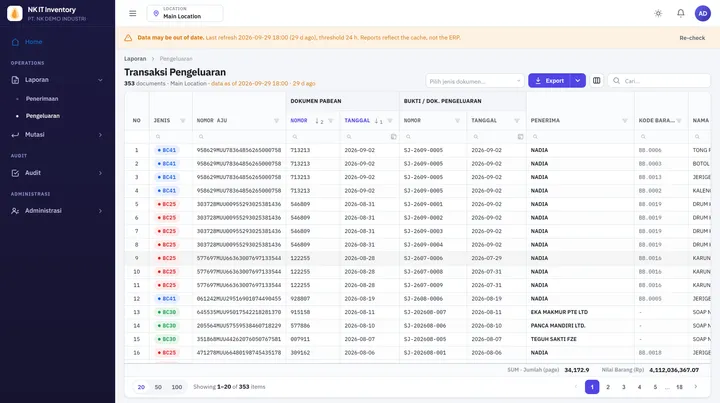Click BC25 badge in row 5

click(x=167, y=204)
